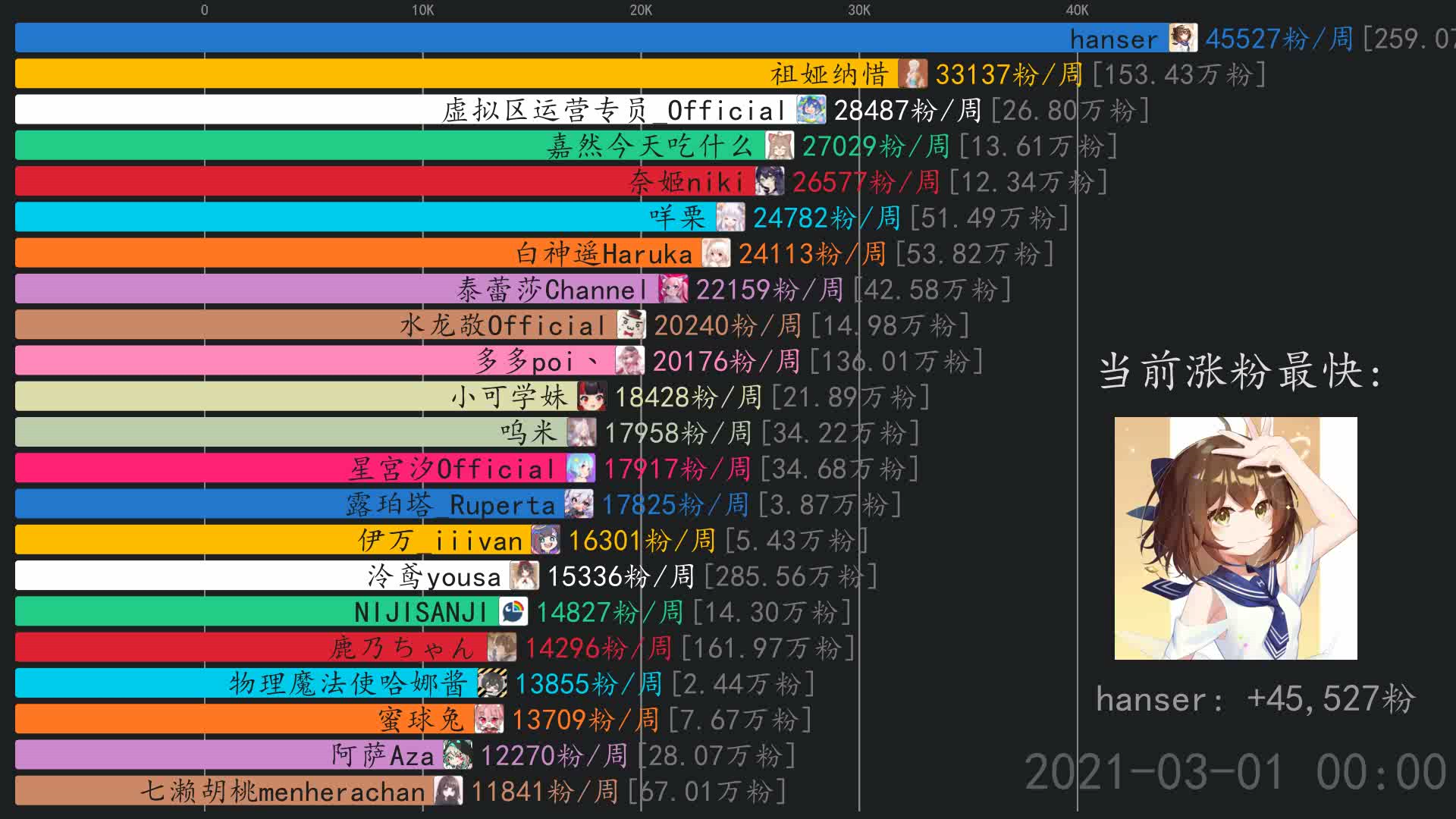
Task: Click the 10K axis label
Action: (x=422, y=10)
